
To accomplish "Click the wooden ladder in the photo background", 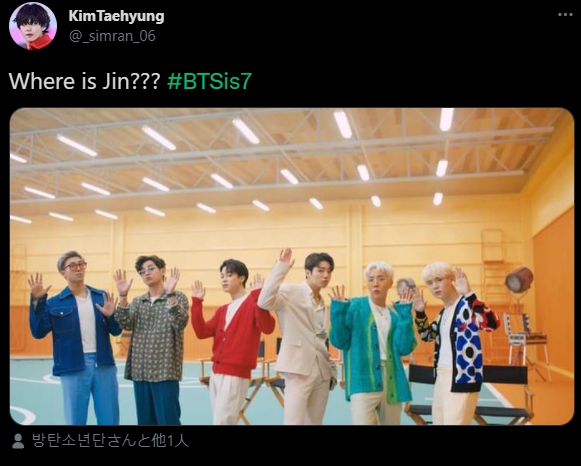I will 493,261.
